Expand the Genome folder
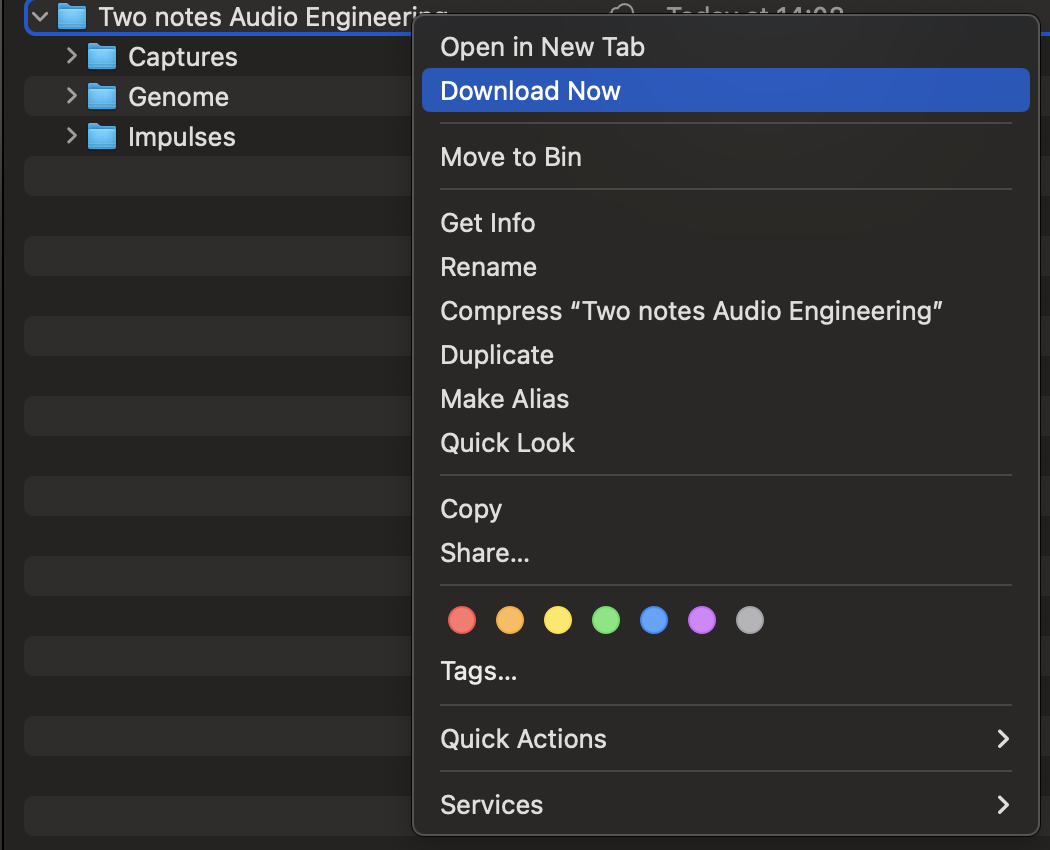The height and width of the screenshot is (850, 1050). pos(72,96)
